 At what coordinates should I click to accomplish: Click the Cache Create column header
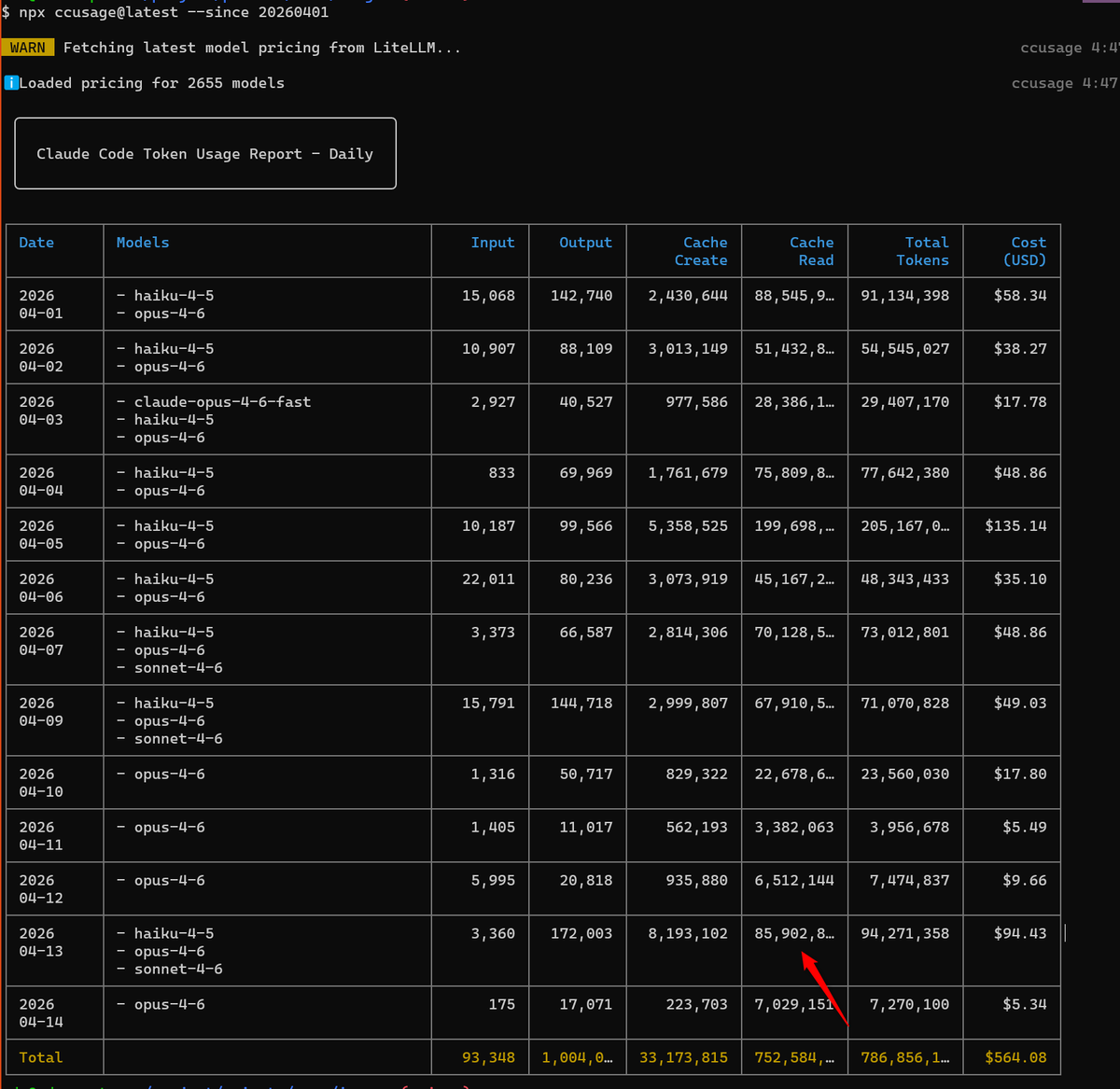[701, 251]
